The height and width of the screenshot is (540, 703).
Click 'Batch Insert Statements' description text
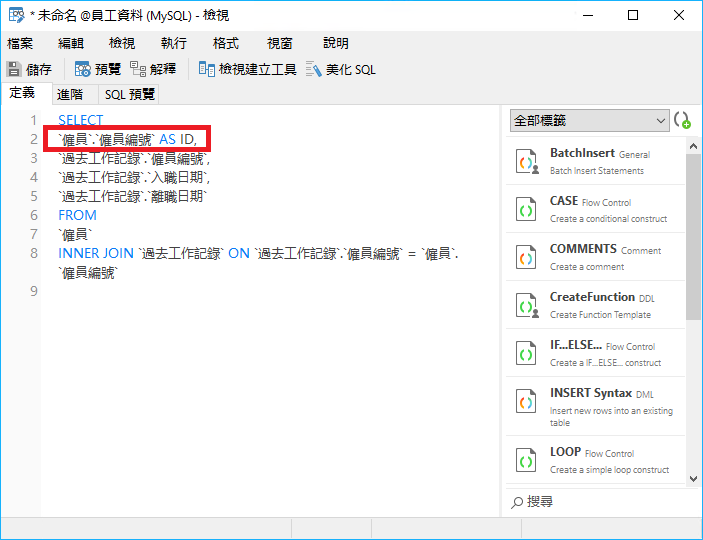(x=597, y=171)
